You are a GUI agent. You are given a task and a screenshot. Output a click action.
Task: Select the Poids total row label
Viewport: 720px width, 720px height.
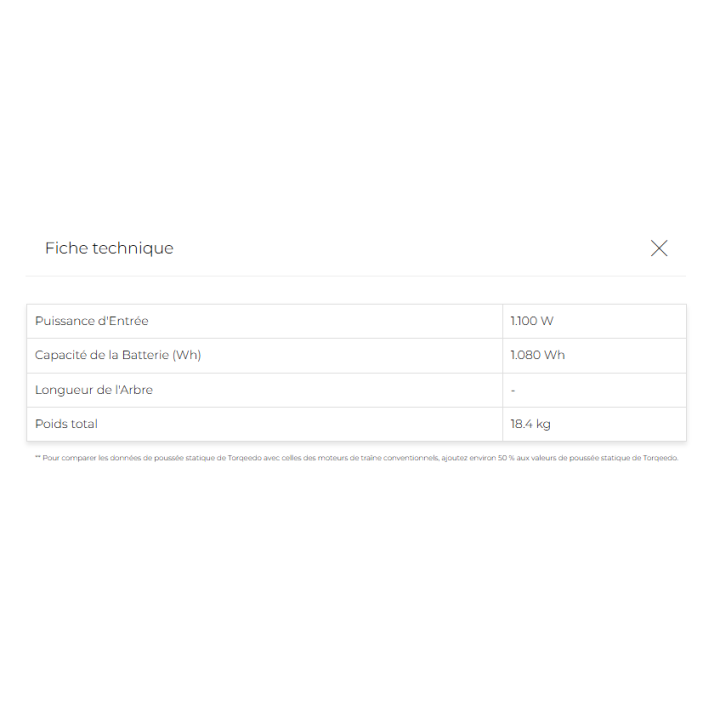(66, 424)
